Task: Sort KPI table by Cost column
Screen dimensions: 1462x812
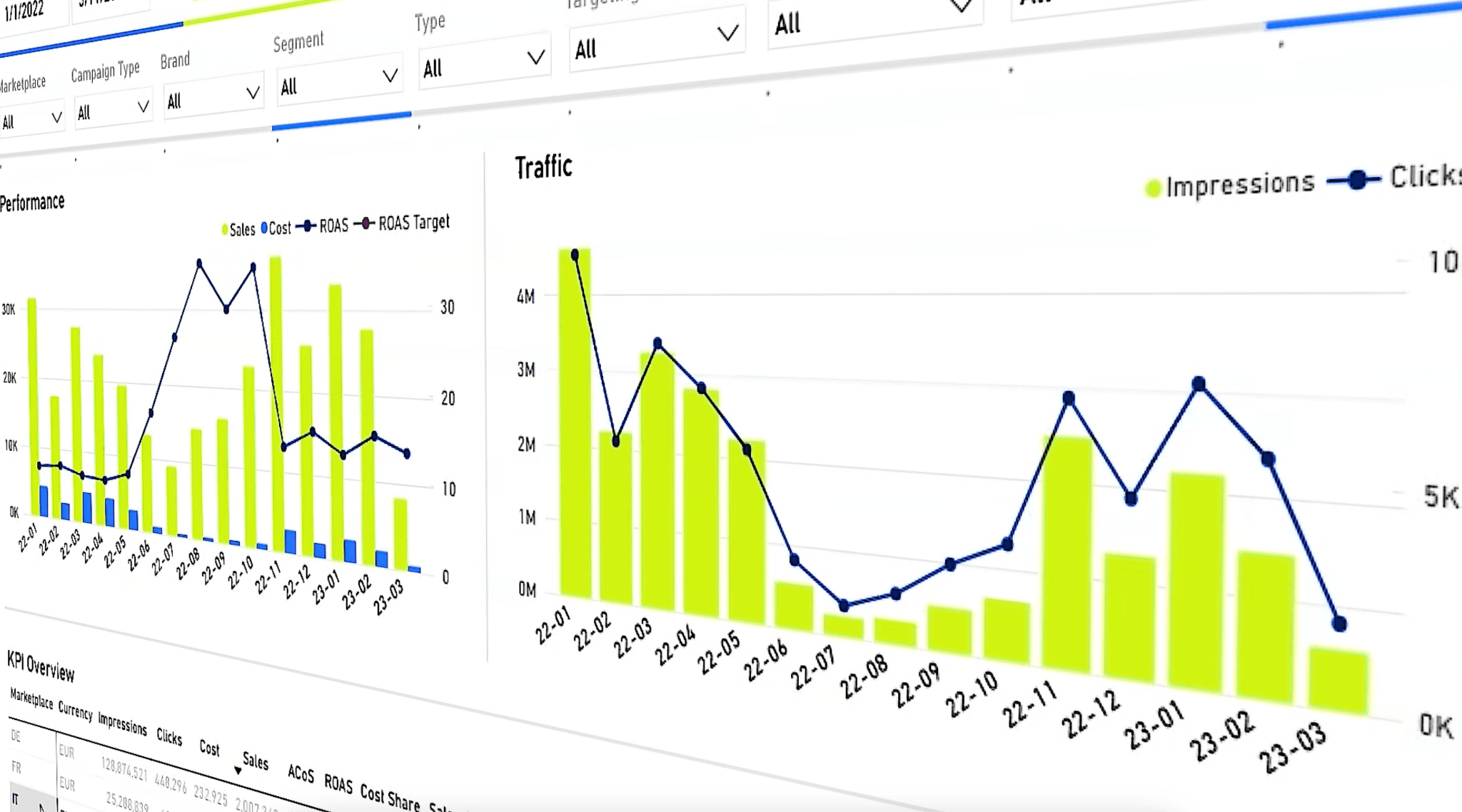Action: 209,748
